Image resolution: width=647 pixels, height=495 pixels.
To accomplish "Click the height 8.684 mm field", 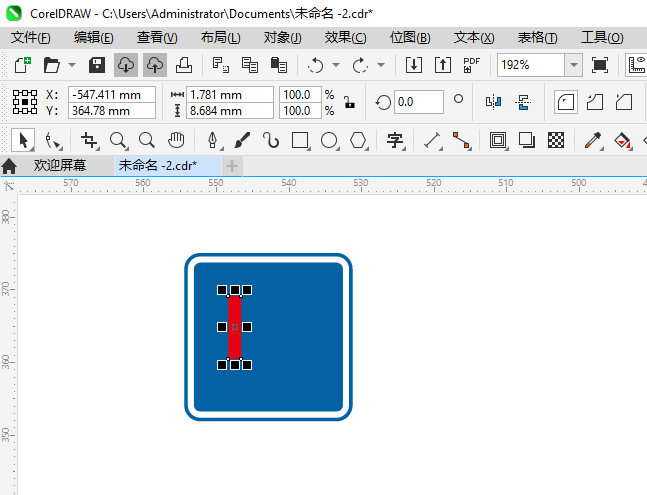I will tap(230, 111).
